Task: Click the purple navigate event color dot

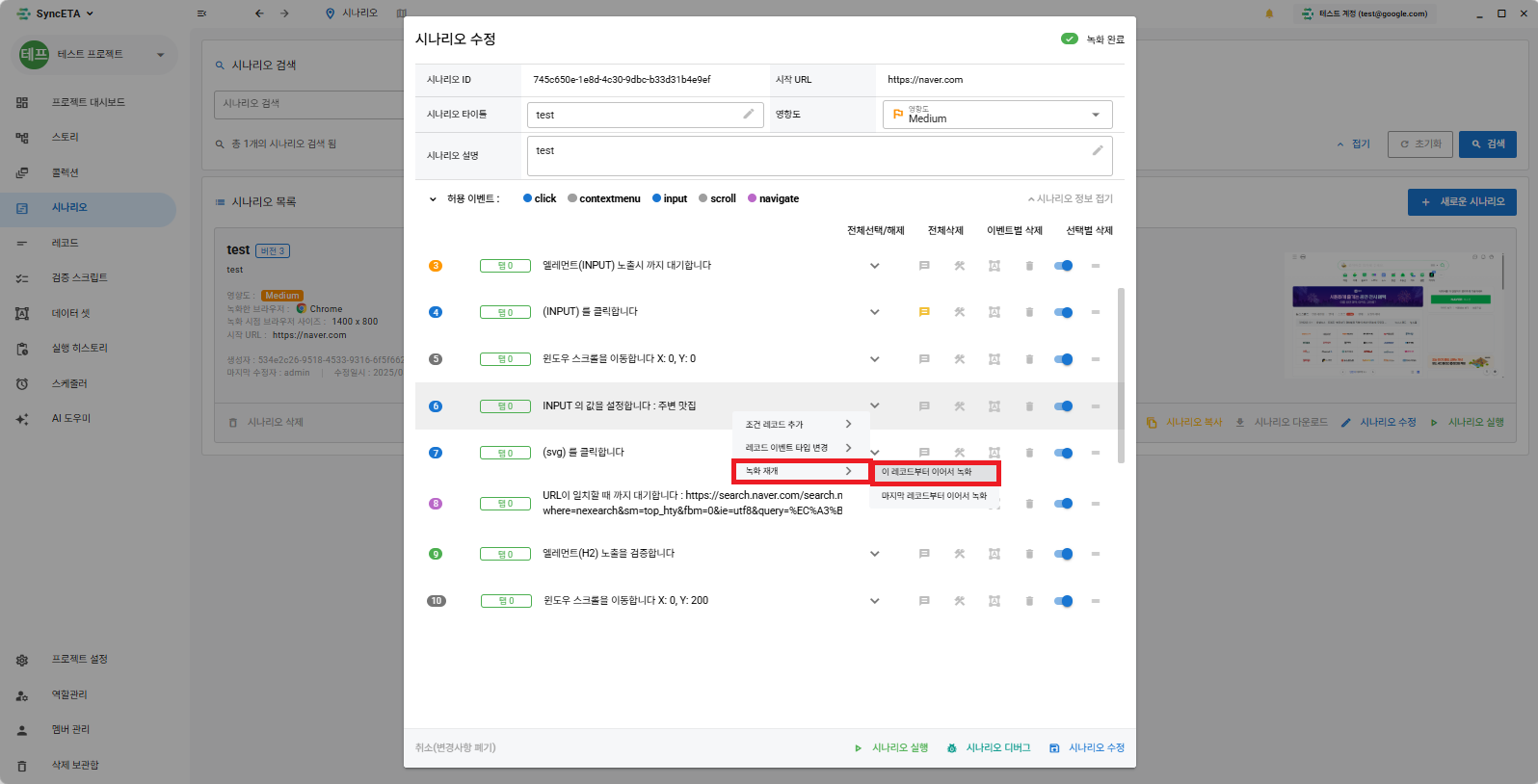Action: pos(753,198)
